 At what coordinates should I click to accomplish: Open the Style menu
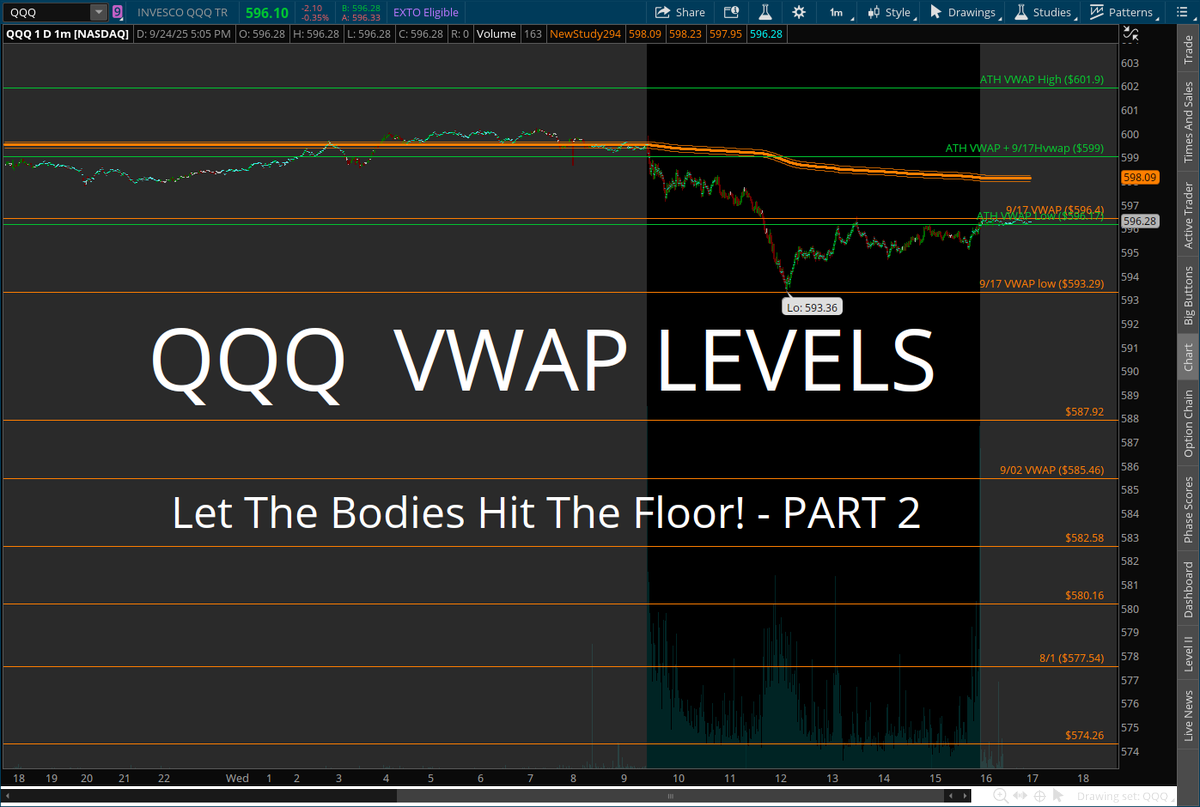(x=889, y=12)
